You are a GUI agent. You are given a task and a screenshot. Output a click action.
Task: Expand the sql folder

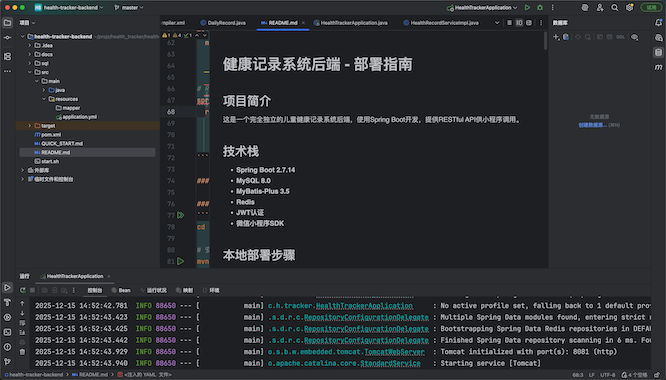[x=30, y=63]
